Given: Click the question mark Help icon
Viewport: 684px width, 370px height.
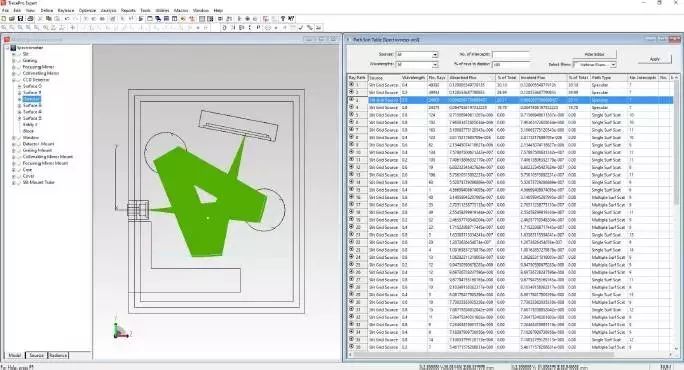Looking at the screenshot, I should 283,19.
